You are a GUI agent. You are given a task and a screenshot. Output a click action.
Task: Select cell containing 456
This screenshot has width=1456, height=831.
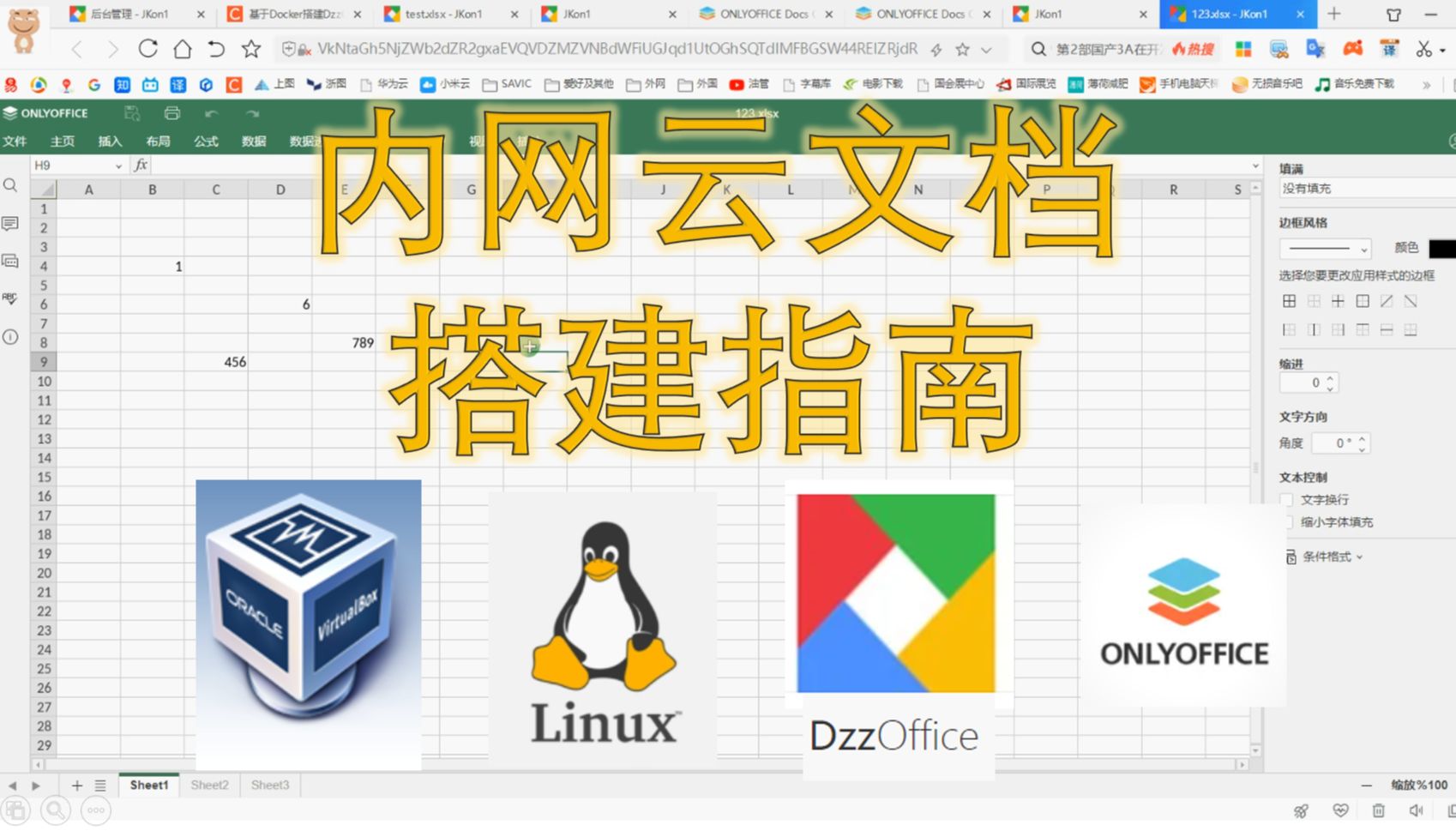point(216,362)
